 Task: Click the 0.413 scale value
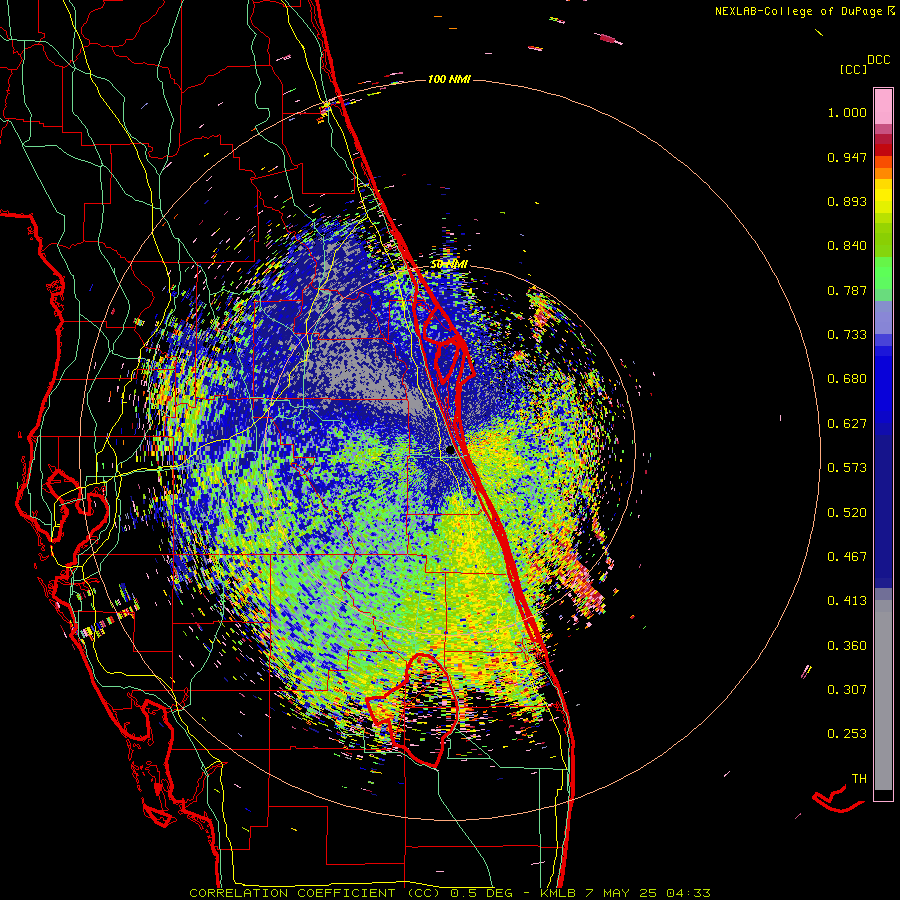(847, 601)
